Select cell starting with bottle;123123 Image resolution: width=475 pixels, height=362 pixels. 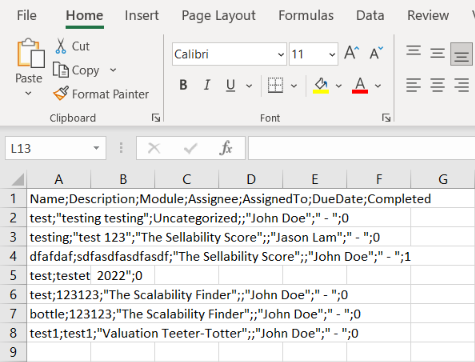[x=59, y=314]
